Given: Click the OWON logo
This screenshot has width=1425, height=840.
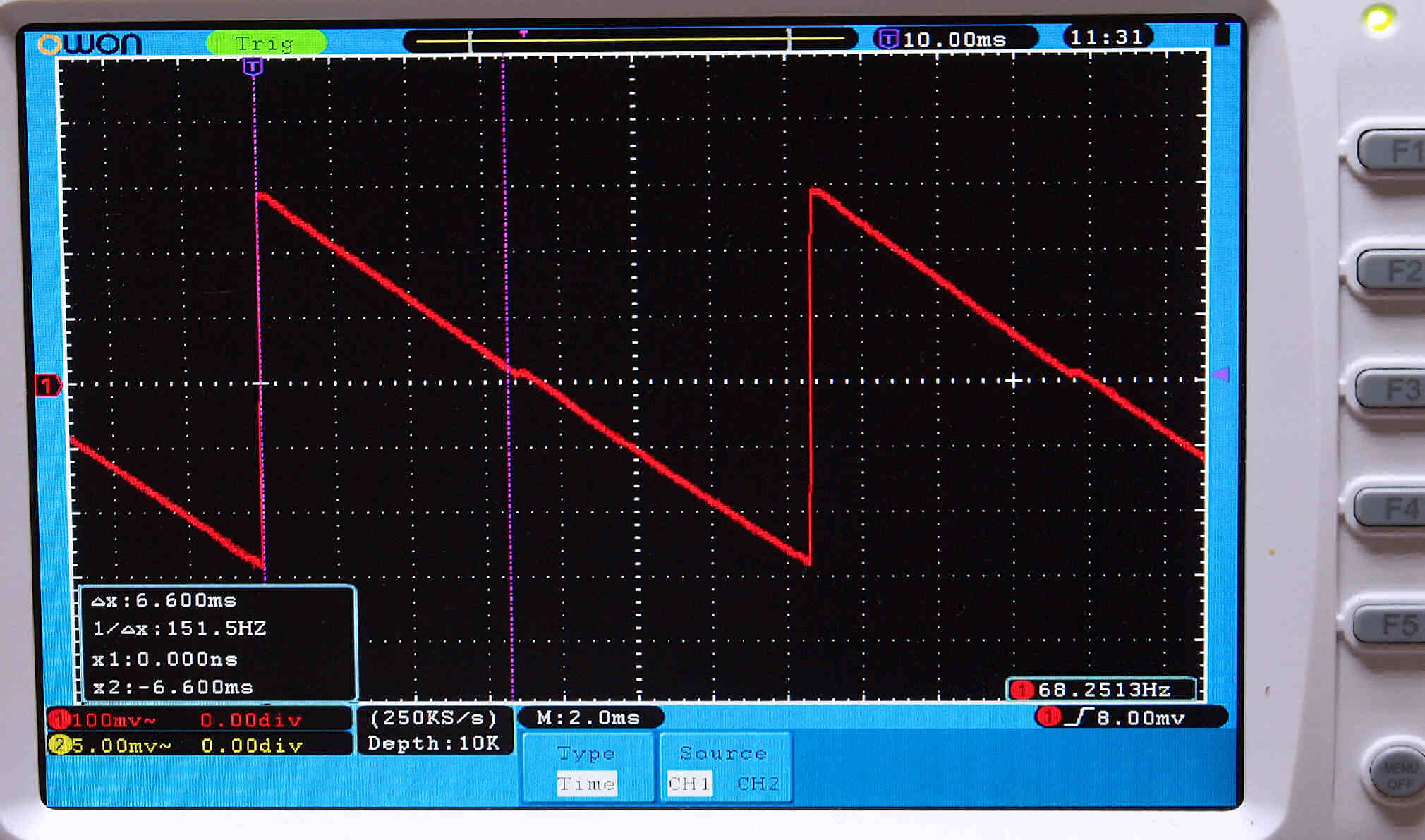Looking at the screenshot, I should tap(90, 44).
